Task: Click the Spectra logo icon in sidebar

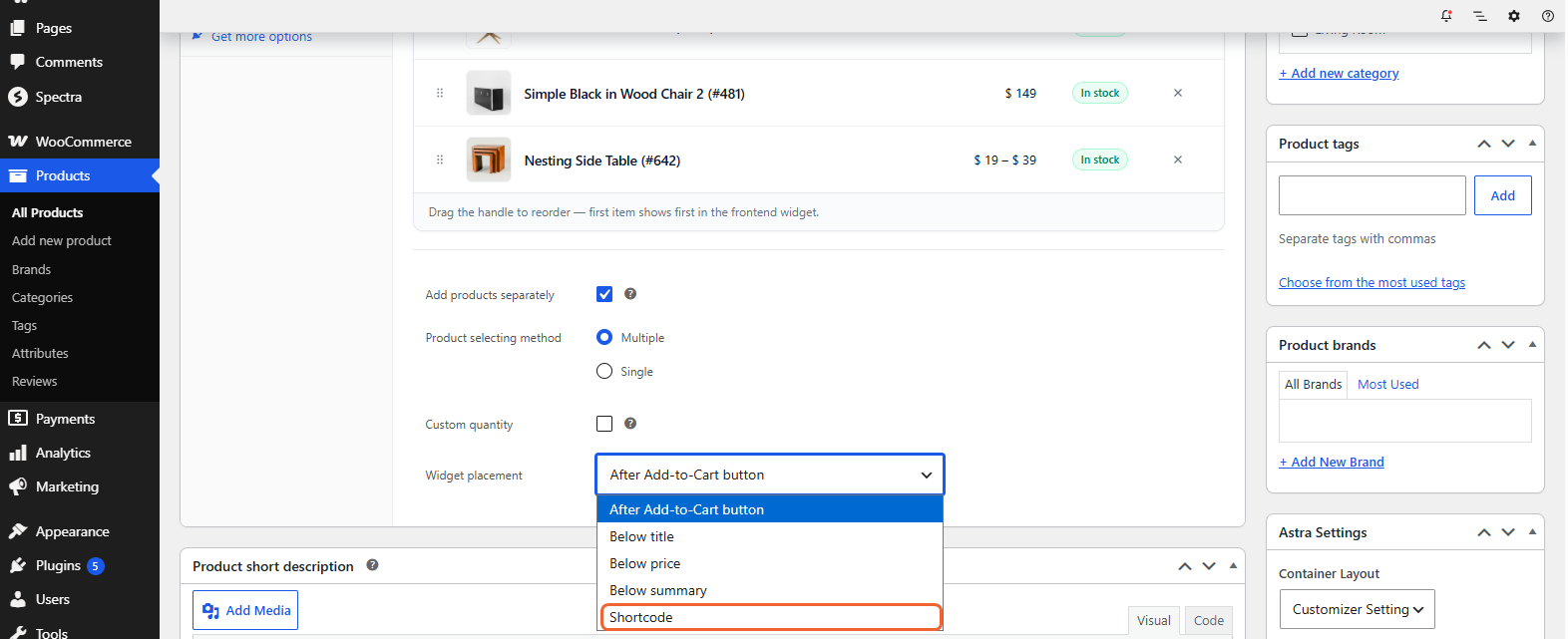Action: tap(18, 97)
